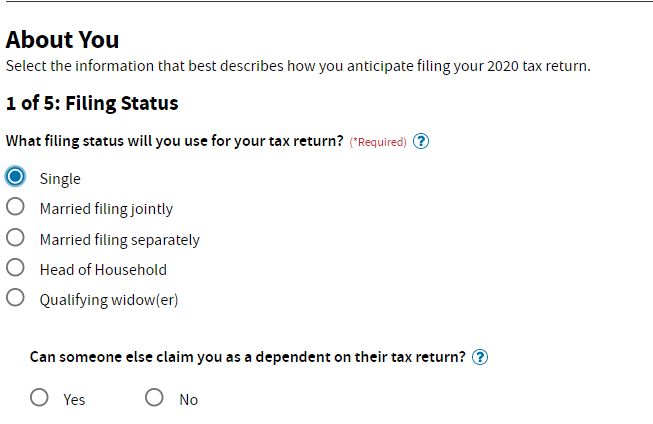
Task: Select the Single radio button
Action: [15, 177]
